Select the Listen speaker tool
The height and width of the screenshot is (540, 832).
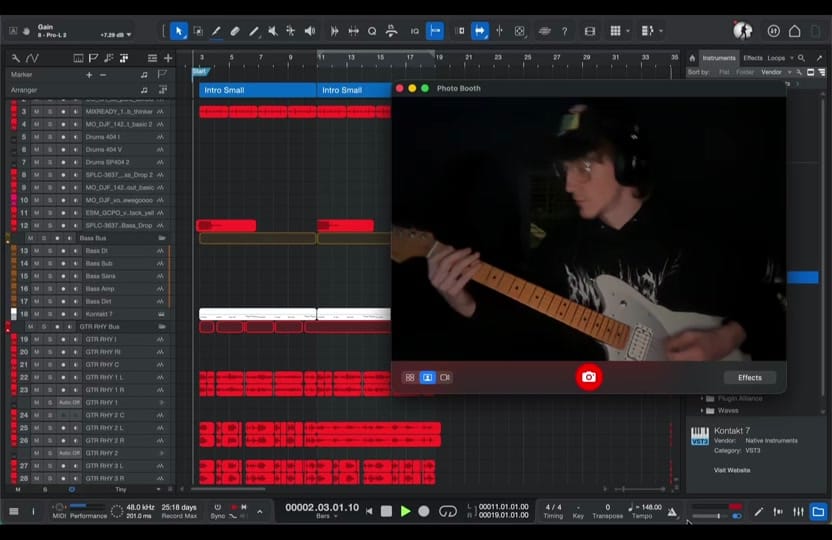[310, 31]
